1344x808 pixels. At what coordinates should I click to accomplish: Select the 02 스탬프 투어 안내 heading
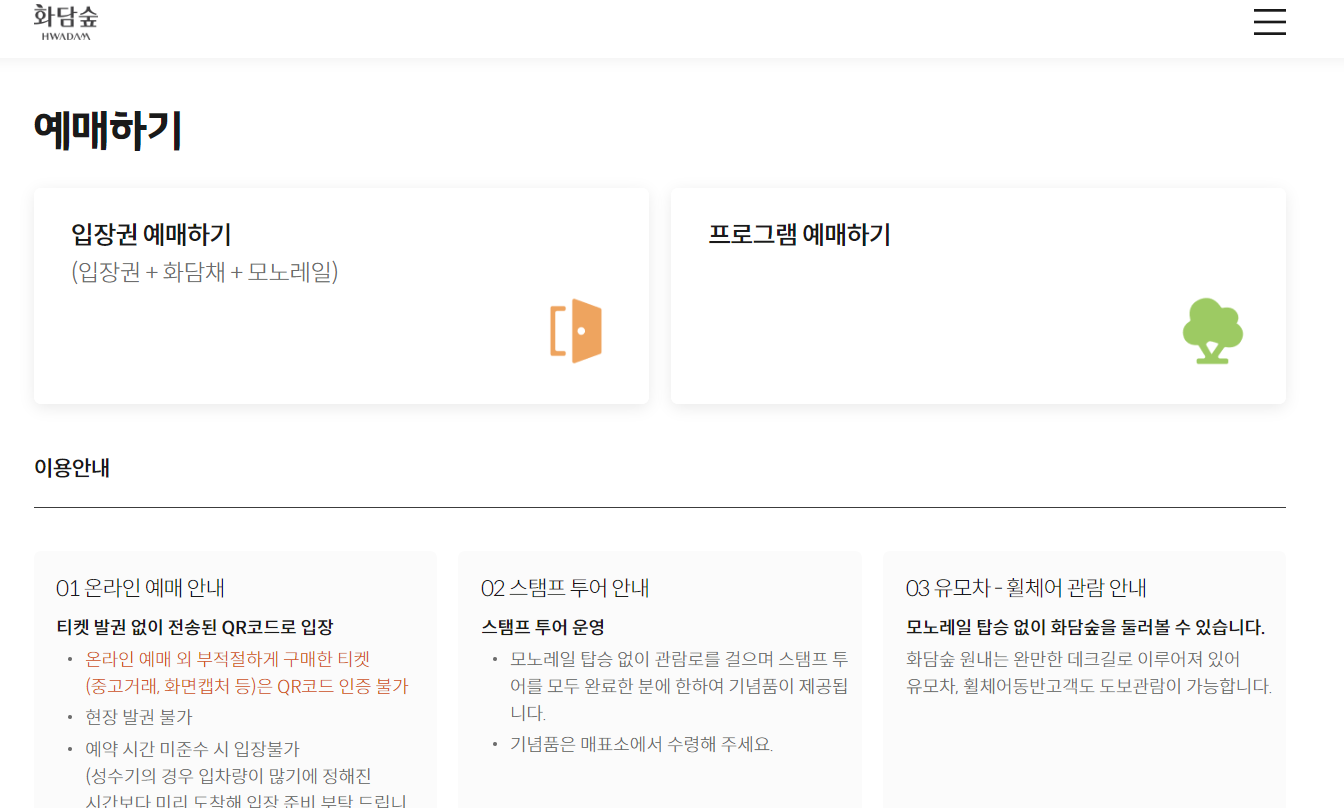tap(565, 588)
